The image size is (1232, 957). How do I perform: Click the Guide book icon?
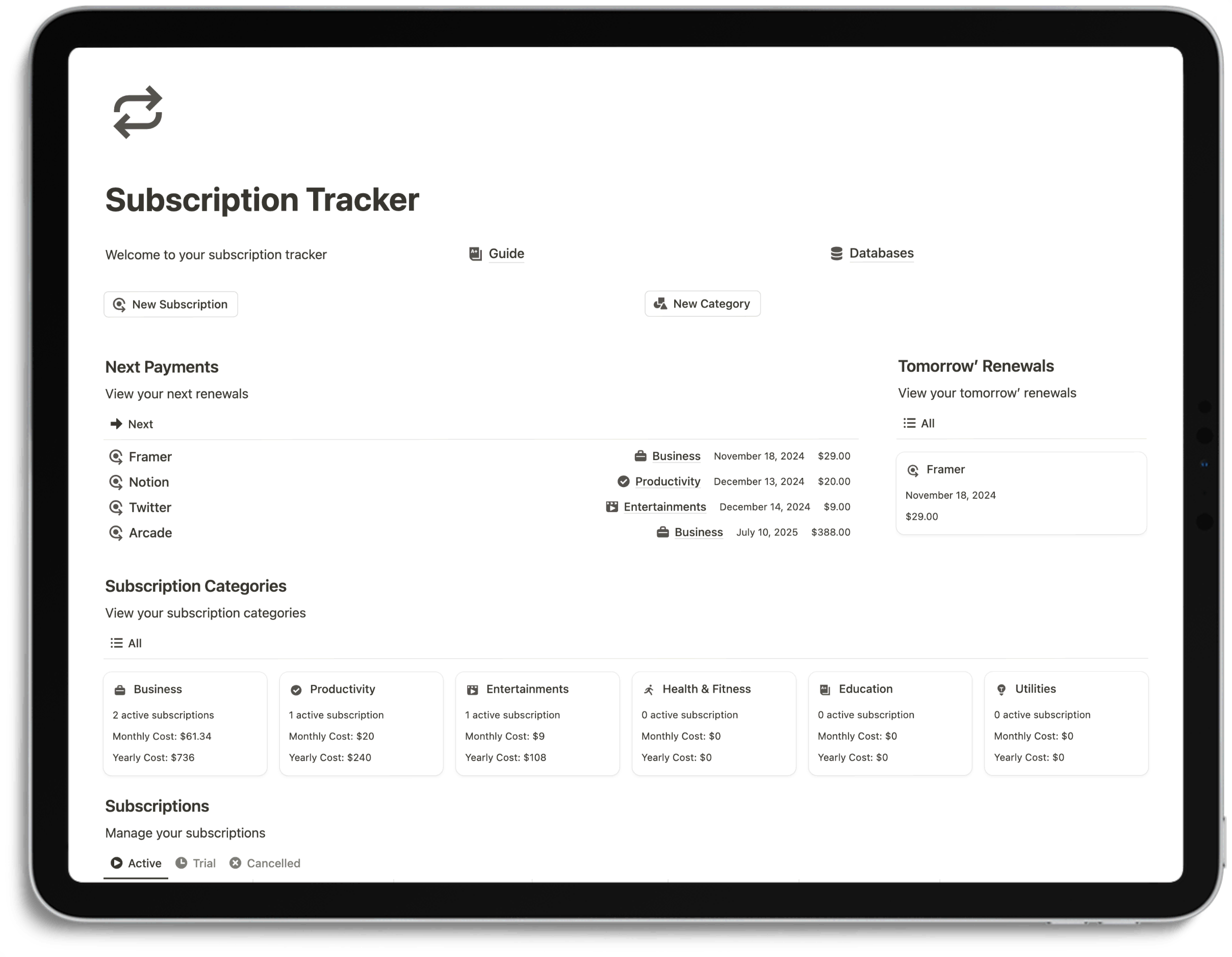(476, 253)
